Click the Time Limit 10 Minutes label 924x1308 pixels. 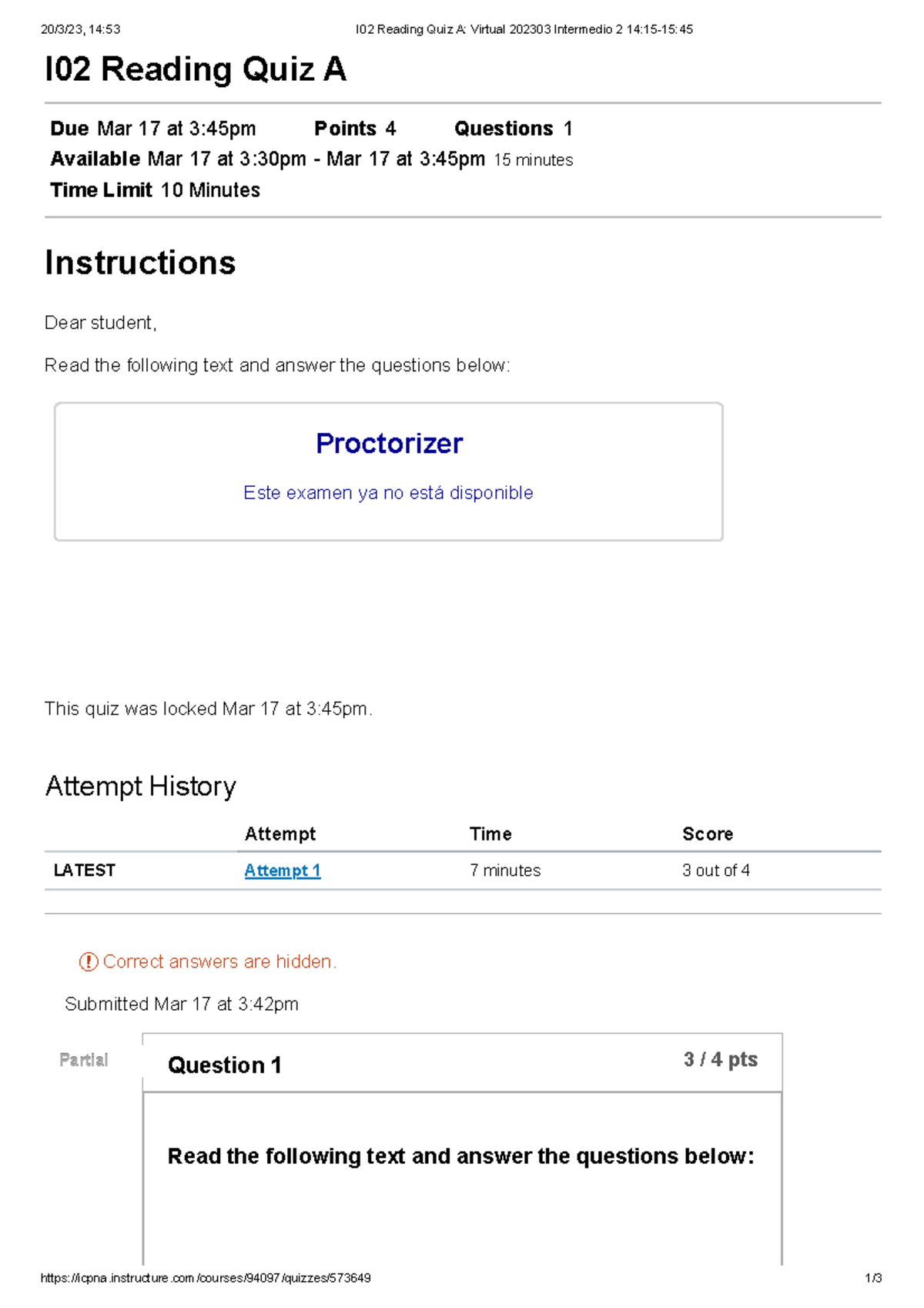tap(155, 190)
